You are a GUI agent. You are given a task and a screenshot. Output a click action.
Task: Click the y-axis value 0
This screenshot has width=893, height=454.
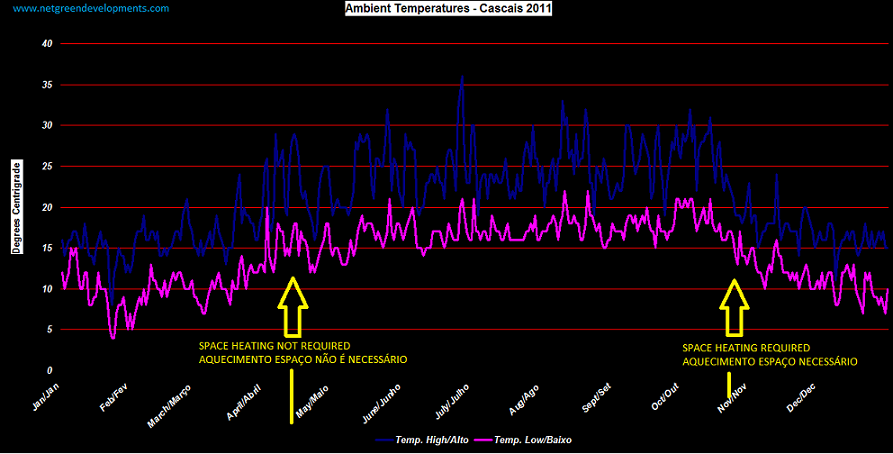click(50, 371)
